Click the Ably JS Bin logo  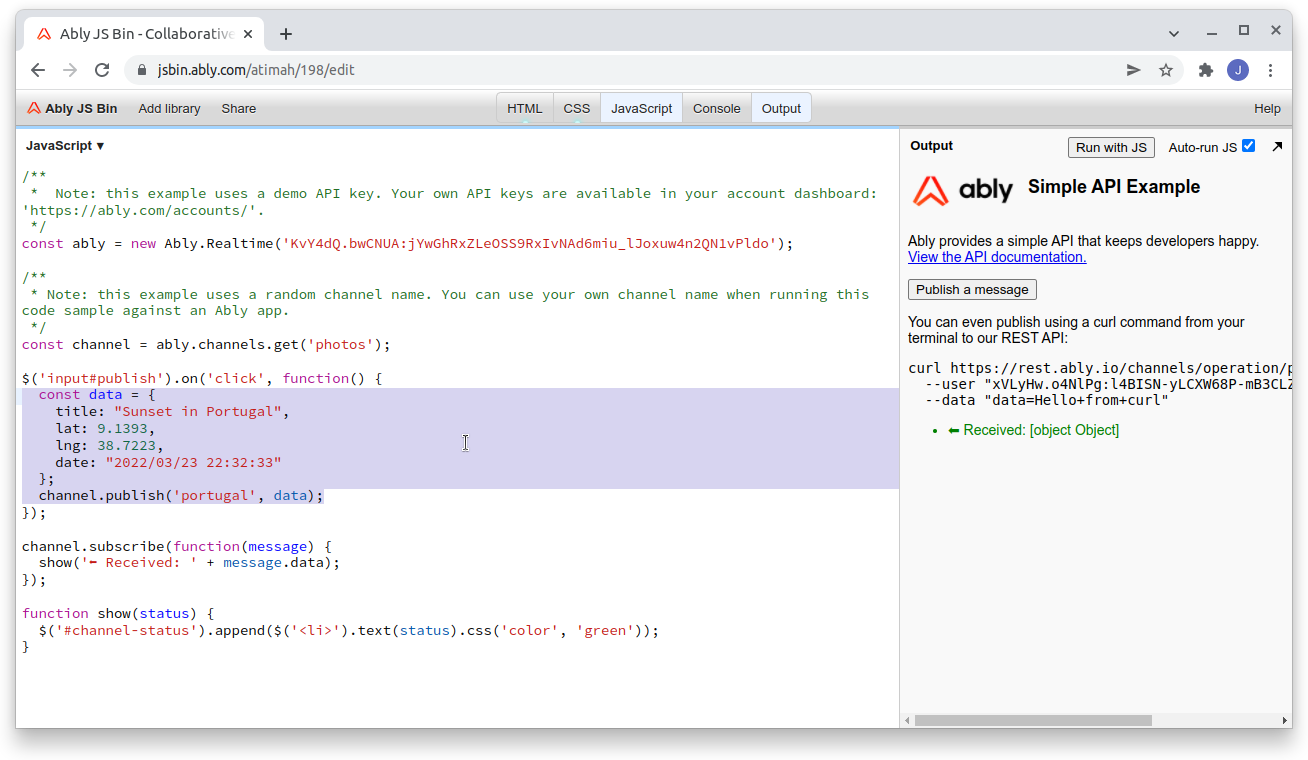click(x=72, y=108)
